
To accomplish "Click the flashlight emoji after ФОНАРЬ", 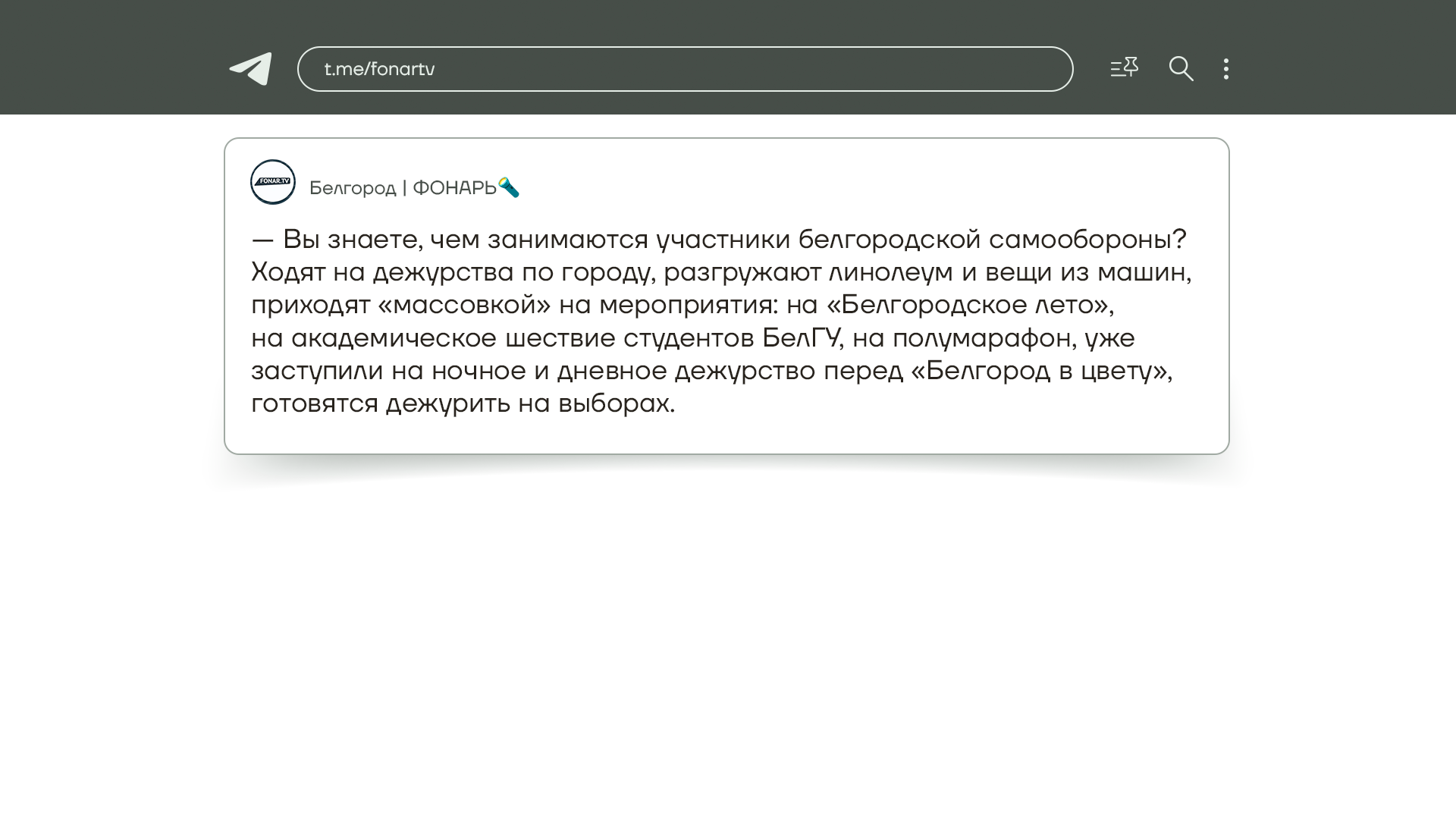I will (x=509, y=187).
